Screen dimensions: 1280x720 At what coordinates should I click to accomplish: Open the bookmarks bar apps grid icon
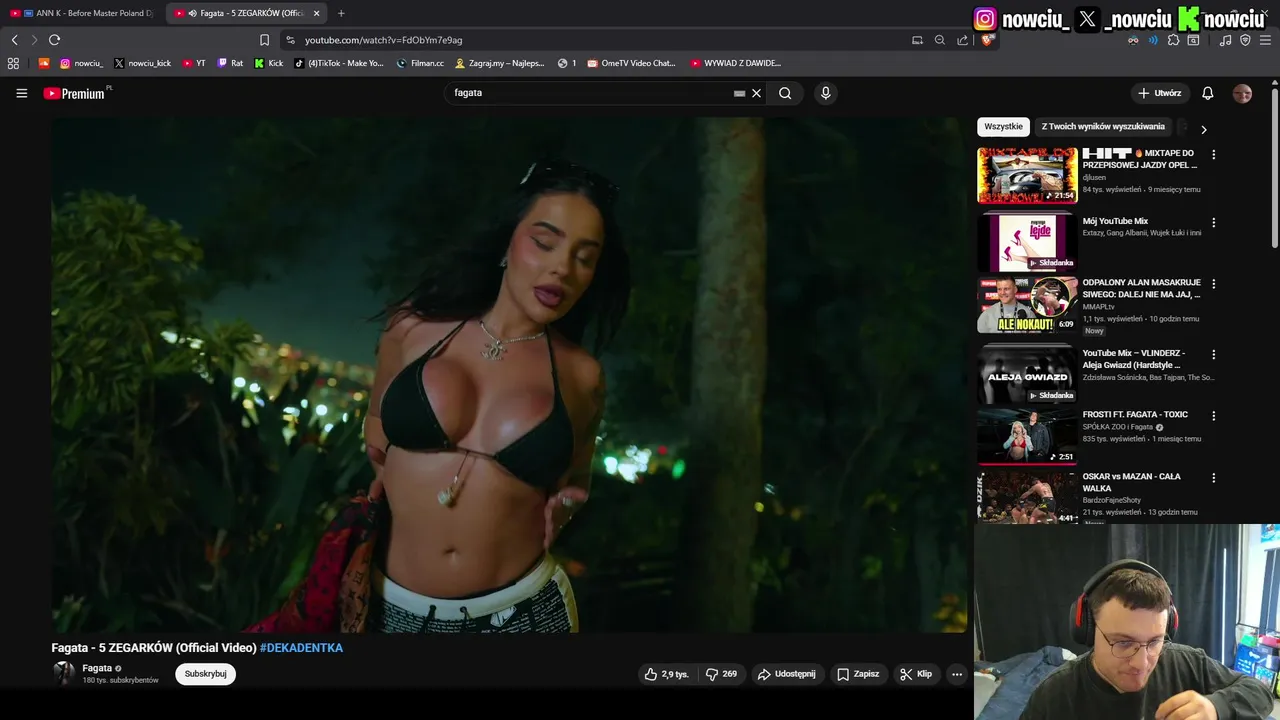pyautogui.click(x=13, y=63)
